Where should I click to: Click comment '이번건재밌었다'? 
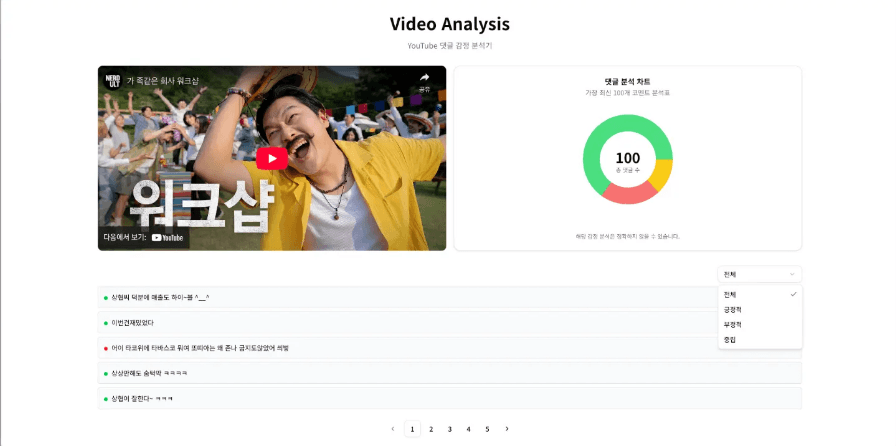tap(449, 322)
